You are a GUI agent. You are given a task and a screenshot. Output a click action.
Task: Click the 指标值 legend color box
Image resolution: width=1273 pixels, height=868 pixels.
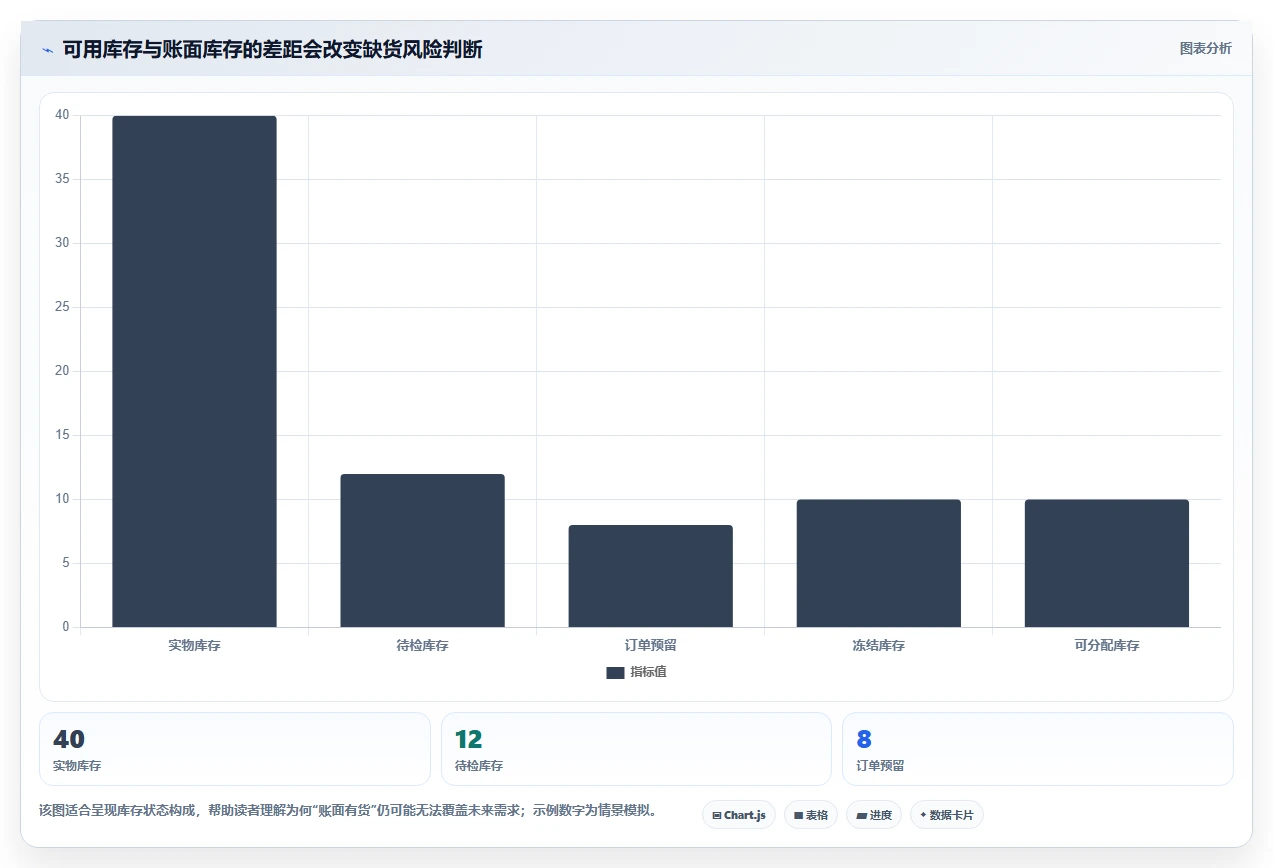(x=615, y=673)
